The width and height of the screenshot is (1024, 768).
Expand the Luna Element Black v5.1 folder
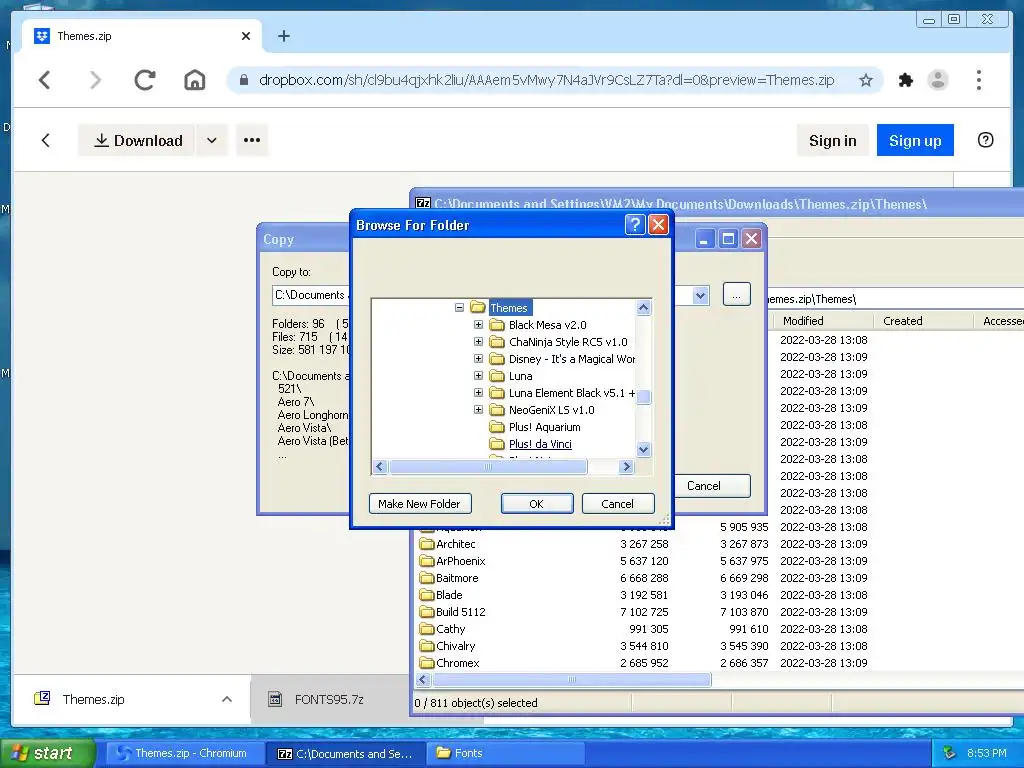click(x=478, y=392)
